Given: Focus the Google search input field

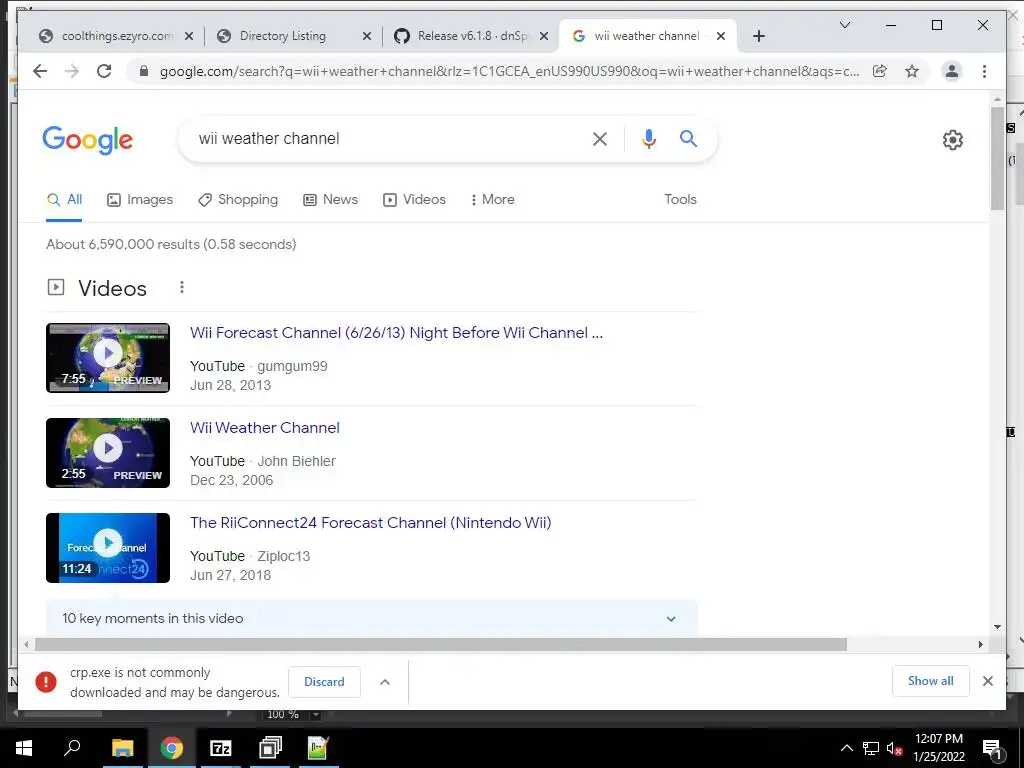Looking at the screenshot, I should click(385, 138).
